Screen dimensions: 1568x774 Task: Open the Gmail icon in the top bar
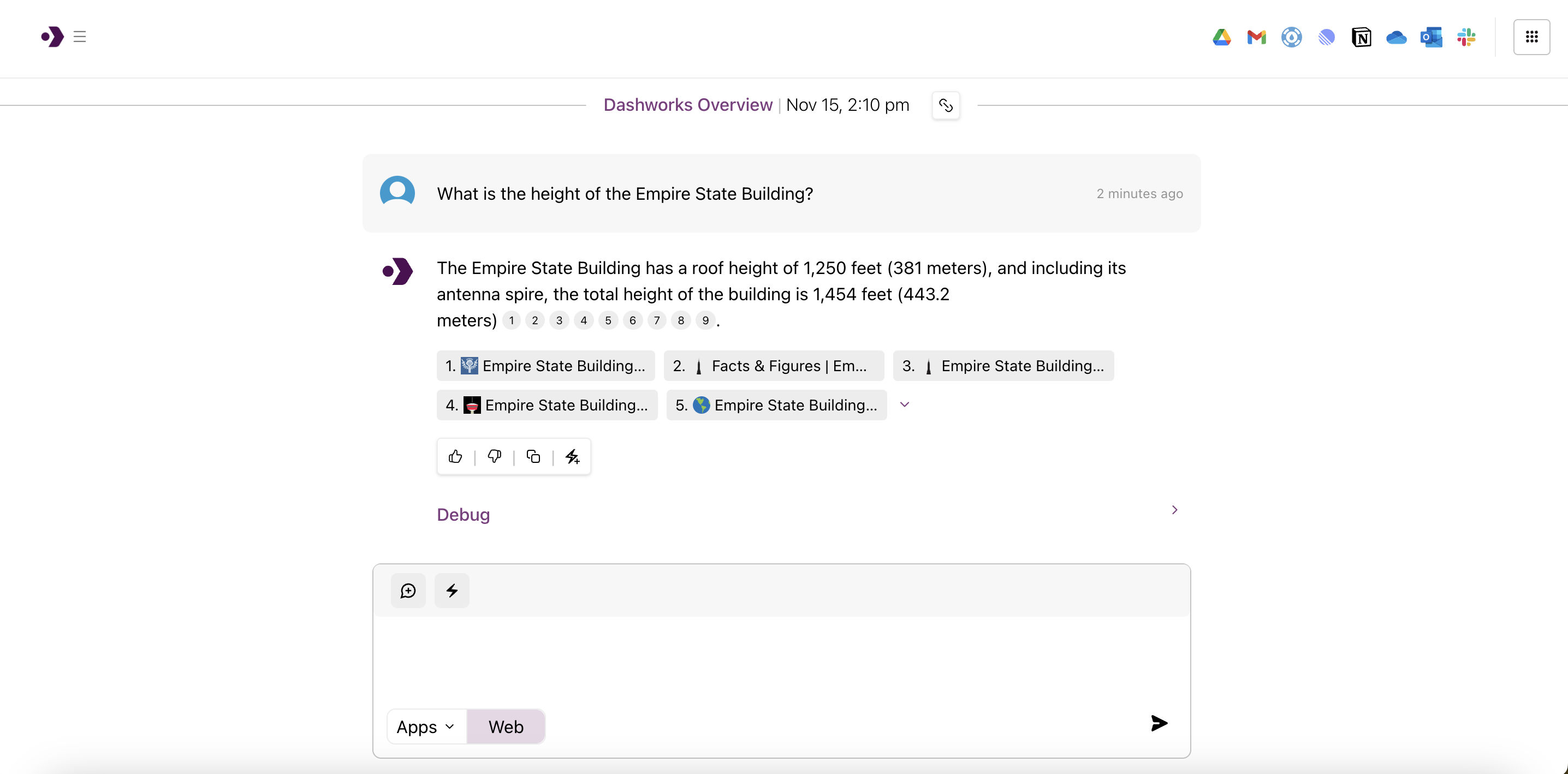tap(1256, 37)
